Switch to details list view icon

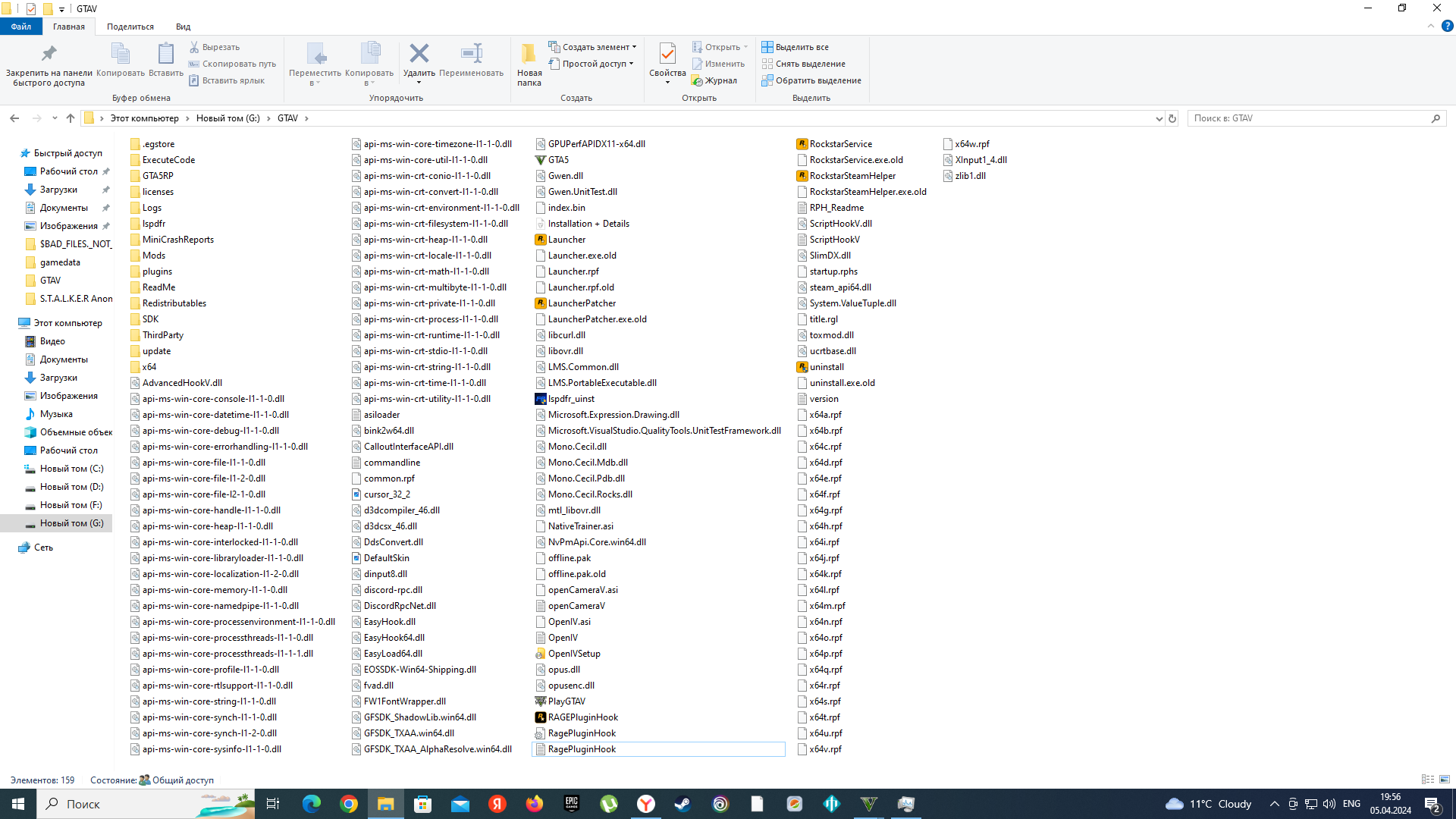pos(1428,780)
